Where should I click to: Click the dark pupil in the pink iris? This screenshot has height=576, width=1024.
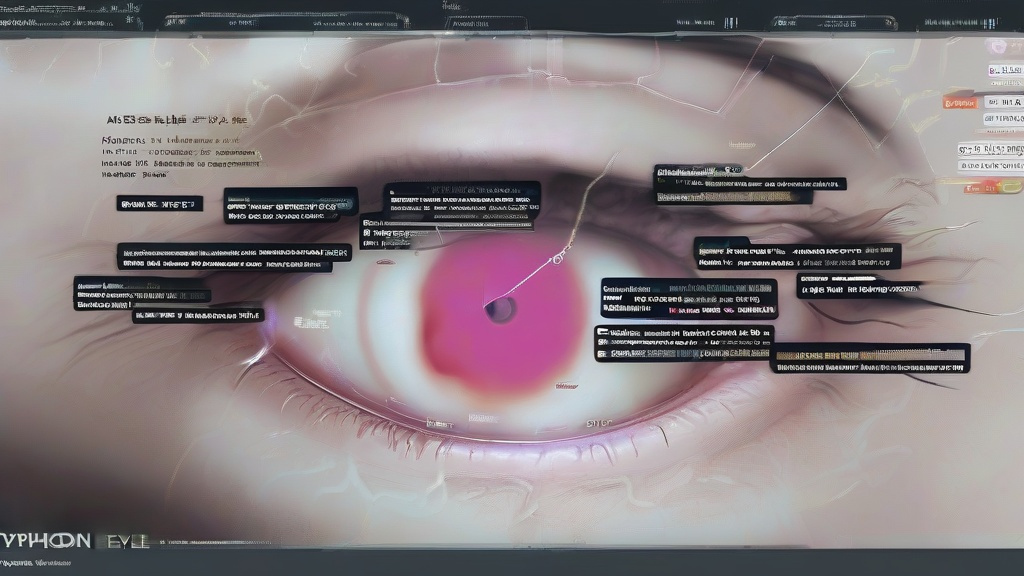tap(500, 309)
